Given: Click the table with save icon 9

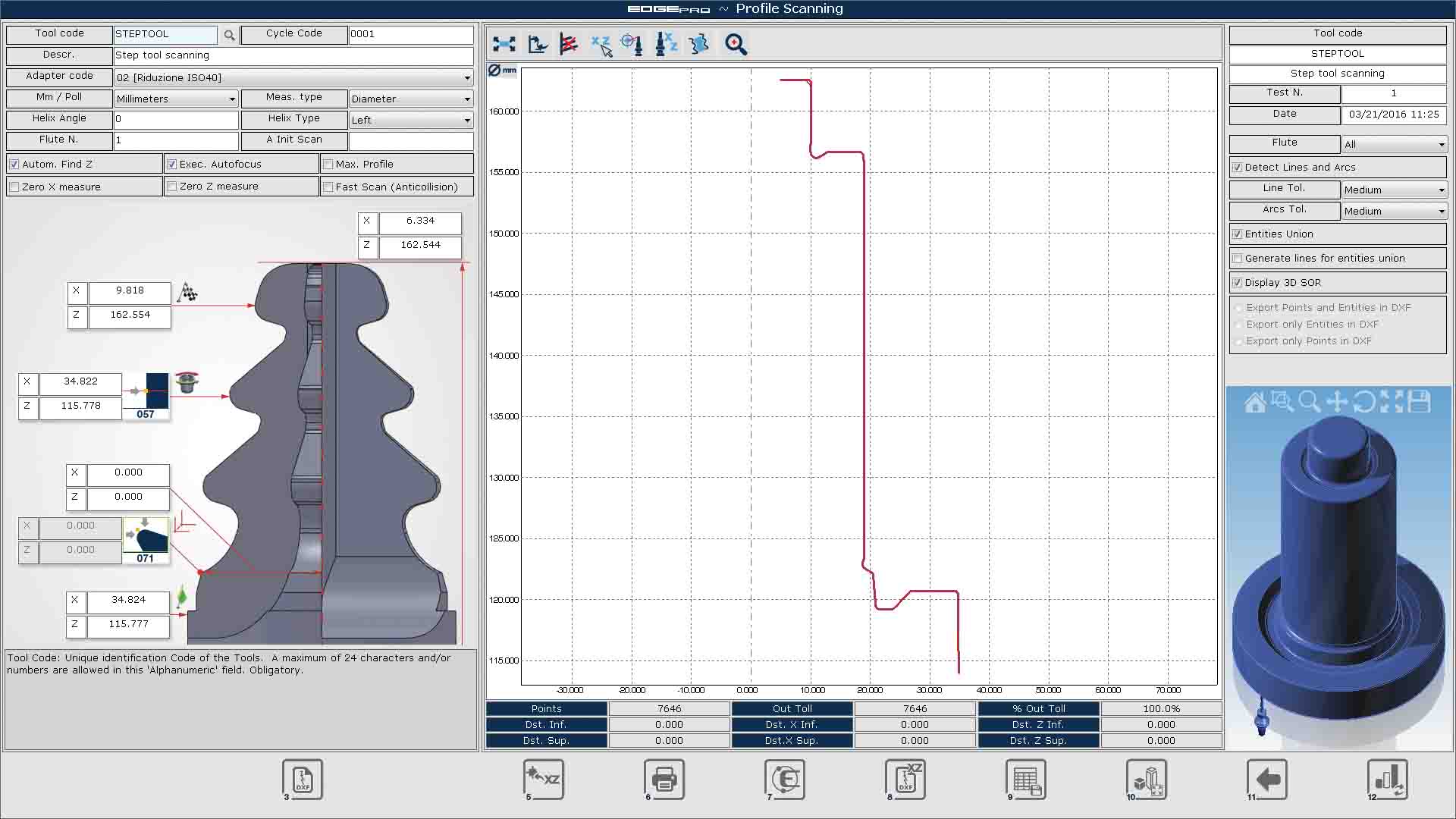Looking at the screenshot, I should (1026, 779).
